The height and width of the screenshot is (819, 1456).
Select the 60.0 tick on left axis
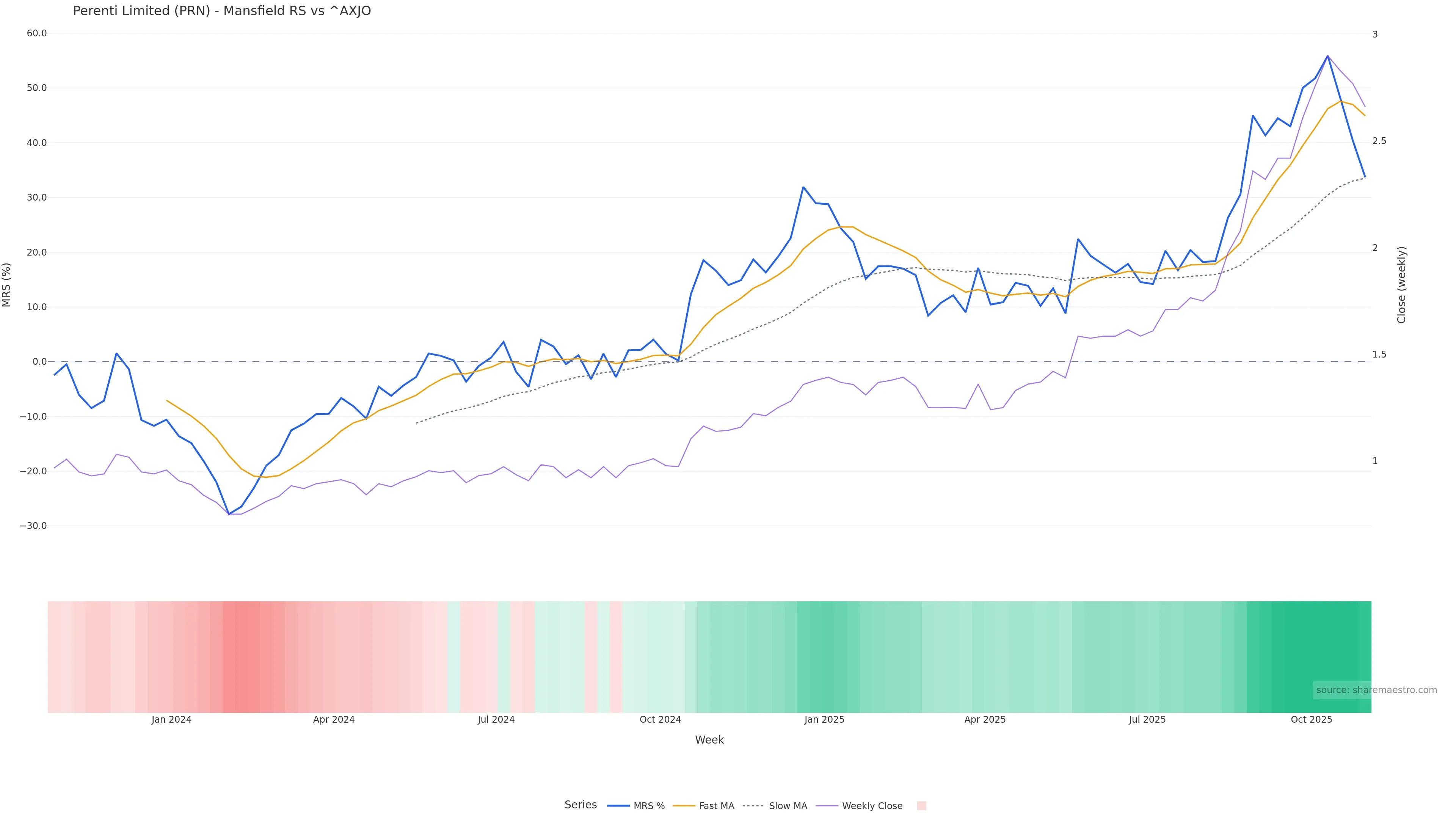pyautogui.click(x=37, y=33)
